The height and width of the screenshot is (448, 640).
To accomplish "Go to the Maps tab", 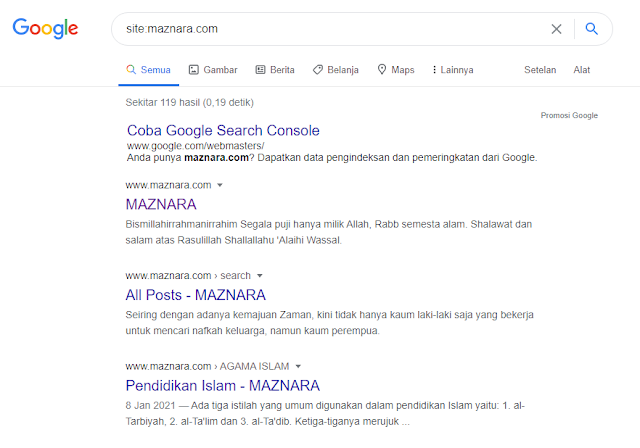I will (x=396, y=70).
